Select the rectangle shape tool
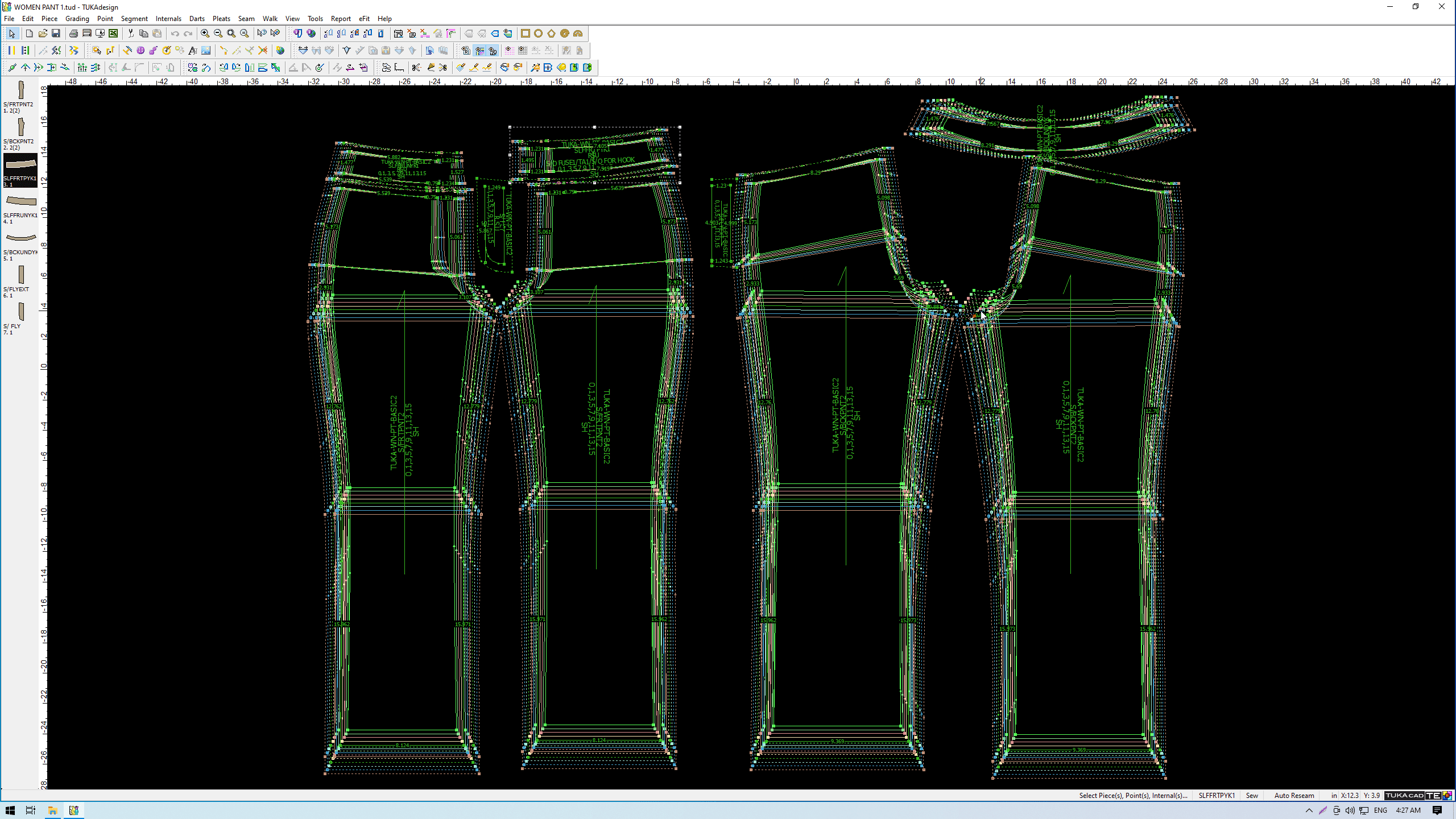 click(x=526, y=34)
